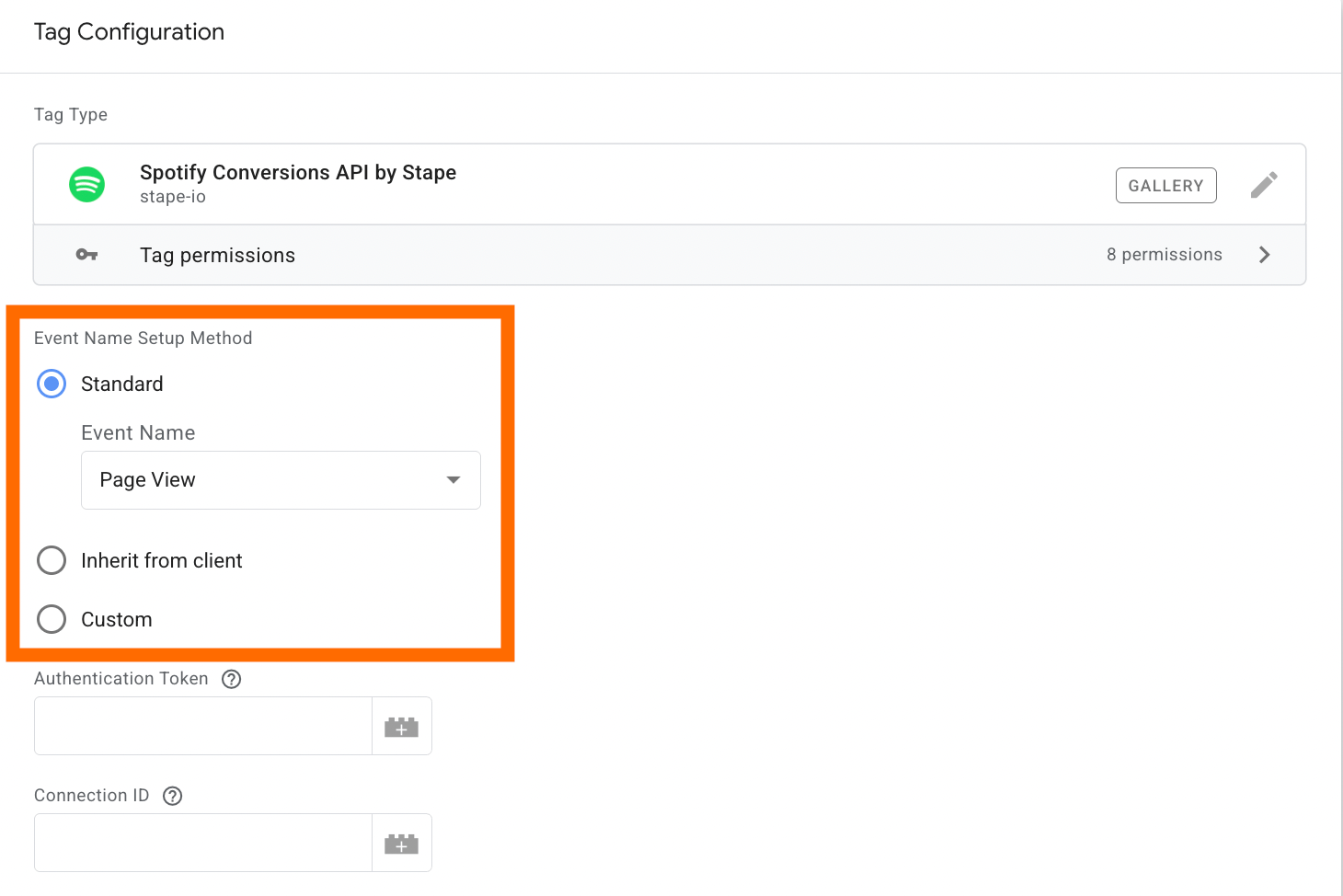Click the Spotify logo icon
Image resolution: width=1343 pixels, height=896 pixels.
87,184
